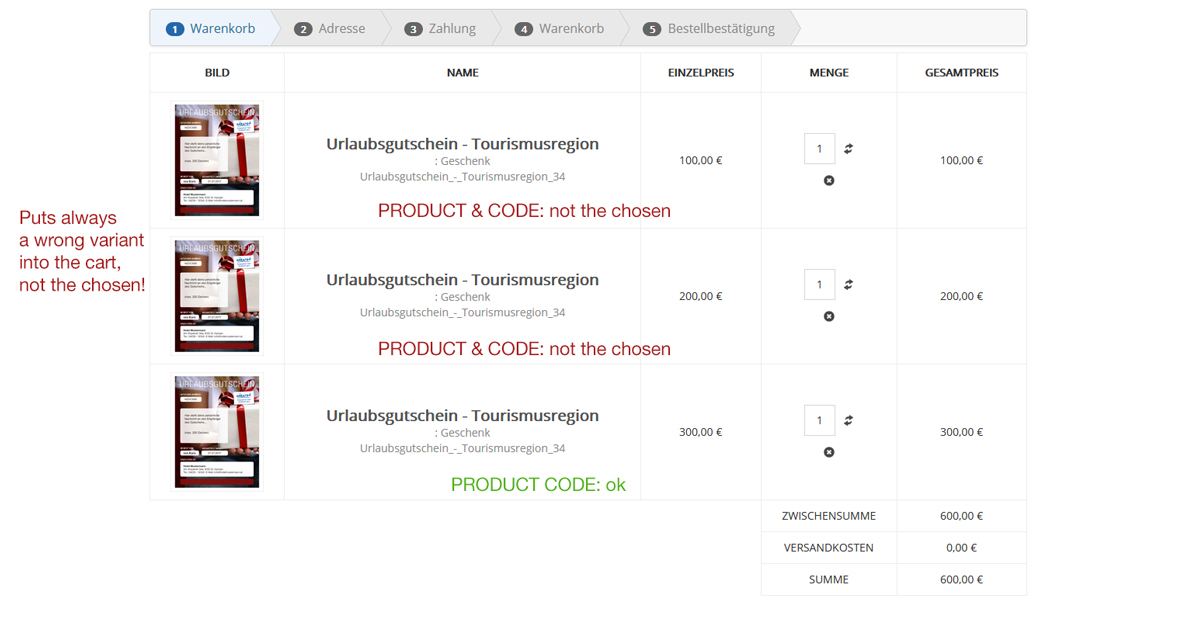Open second Urlaubsgutschein - Tourismusregion product link
The image size is (1200, 621).
462,280
